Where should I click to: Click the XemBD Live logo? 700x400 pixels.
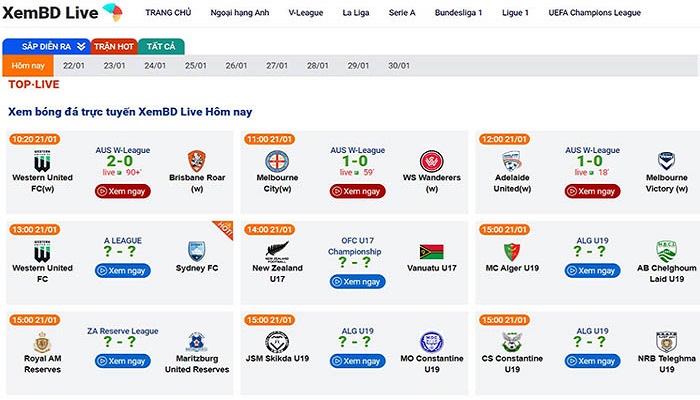[62, 12]
